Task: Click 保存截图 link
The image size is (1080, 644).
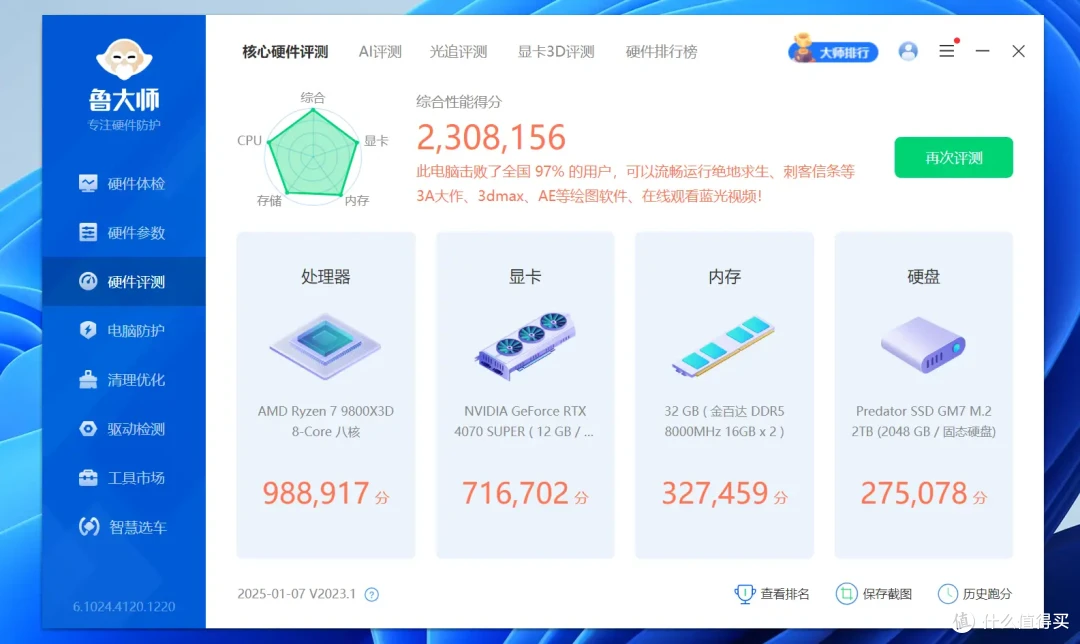Action: [887, 594]
